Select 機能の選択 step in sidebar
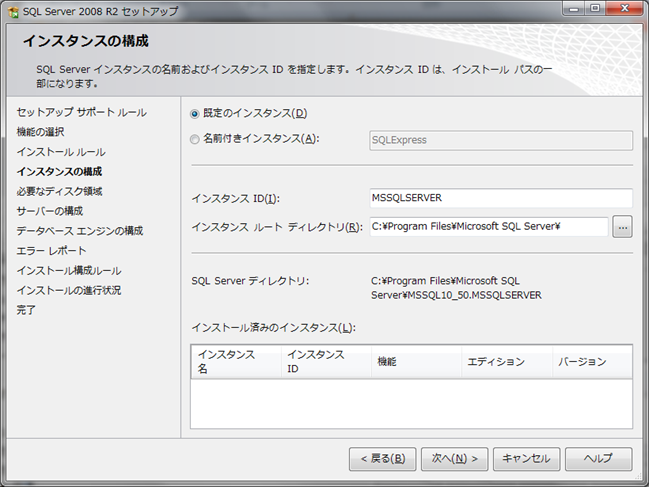Viewport: 649px width, 487px height. tap(41, 132)
